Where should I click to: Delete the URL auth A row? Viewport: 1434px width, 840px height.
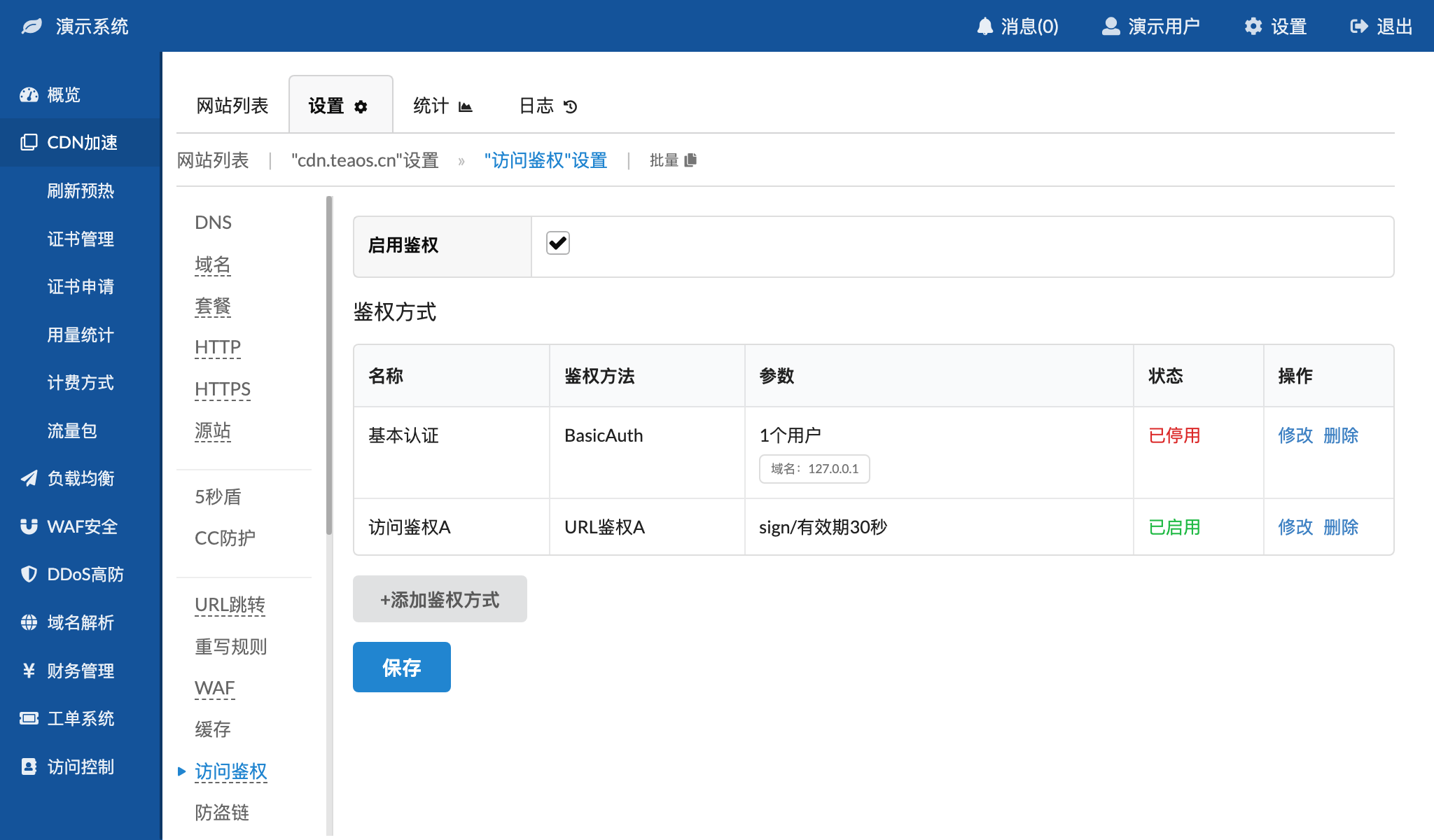(x=1340, y=527)
